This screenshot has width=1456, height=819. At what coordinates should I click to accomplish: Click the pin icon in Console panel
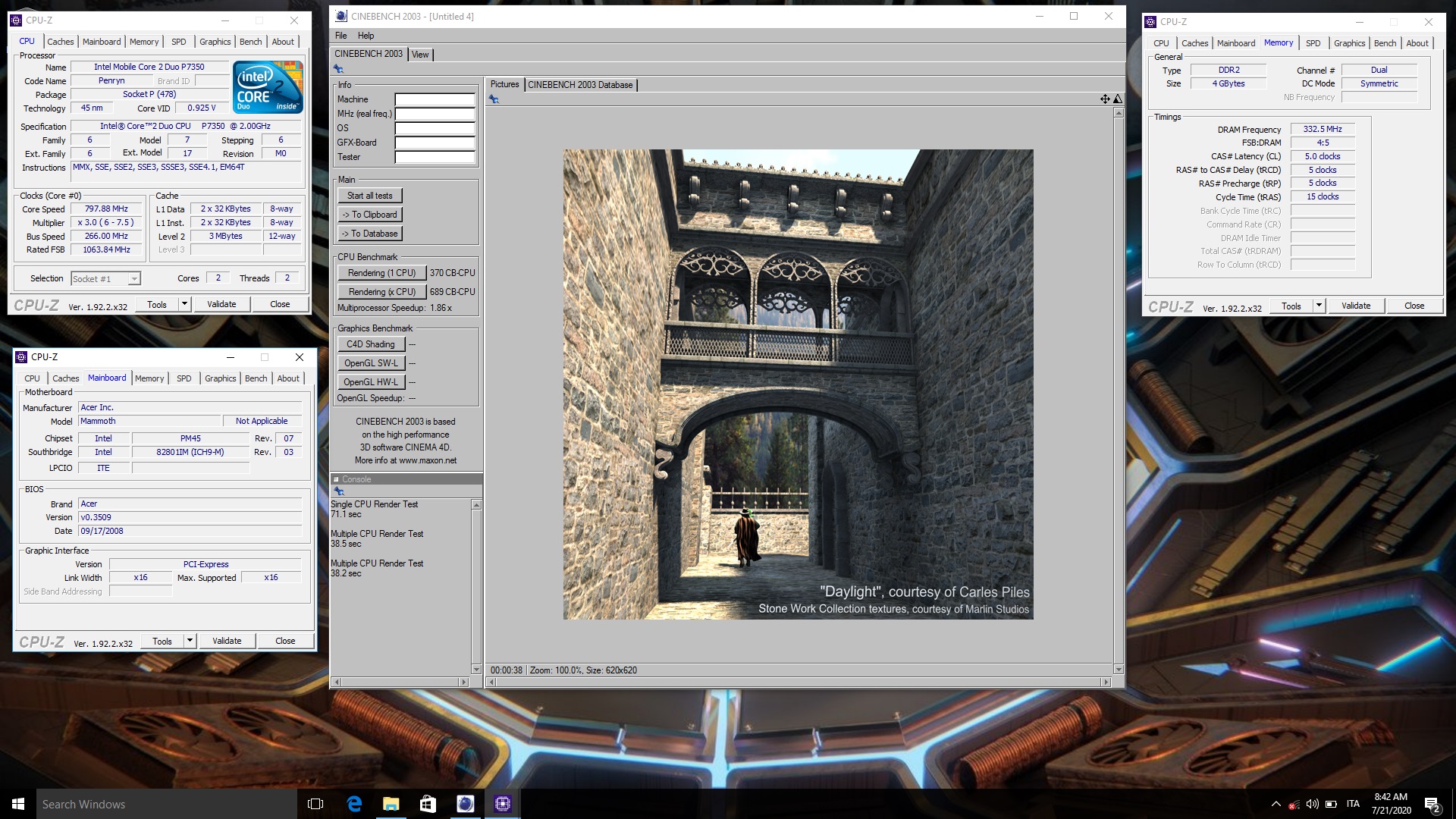point(339,491)
